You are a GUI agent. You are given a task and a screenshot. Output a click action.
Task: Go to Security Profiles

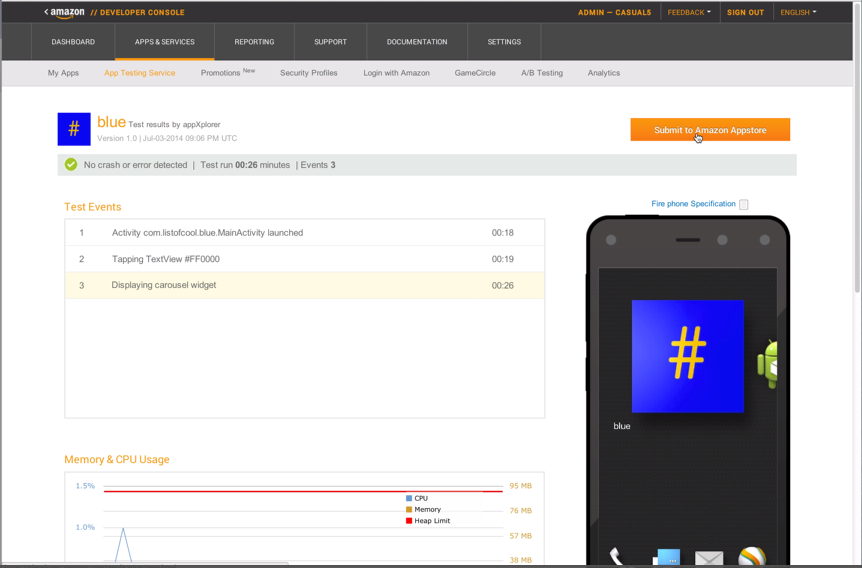[x=308, y=73]
